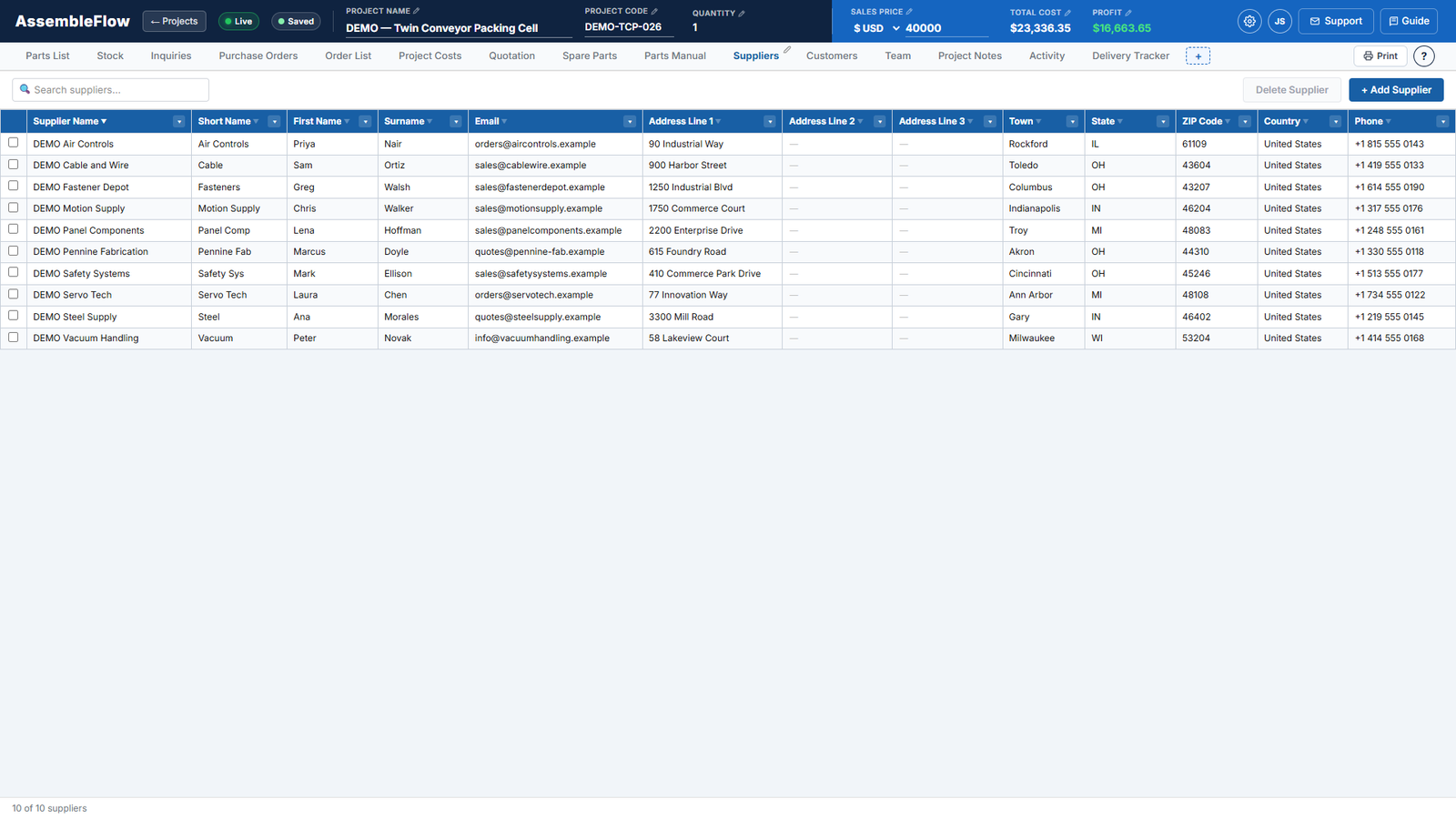Focus the Search suppliers field
This screenshot has width=1456, height=819.
[110, 90]
